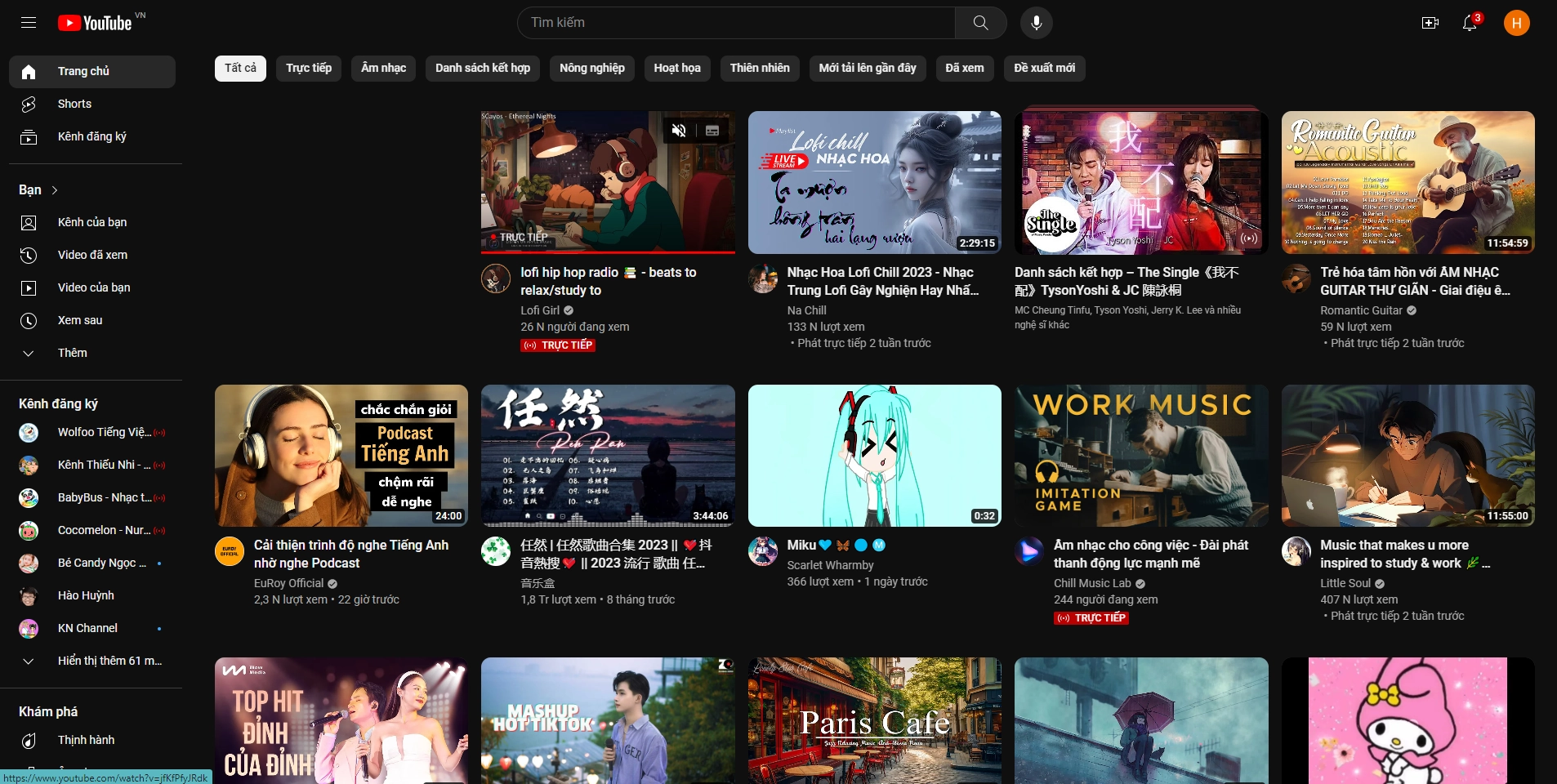Unmute the lofi hip hop preview

click(680, 130)
